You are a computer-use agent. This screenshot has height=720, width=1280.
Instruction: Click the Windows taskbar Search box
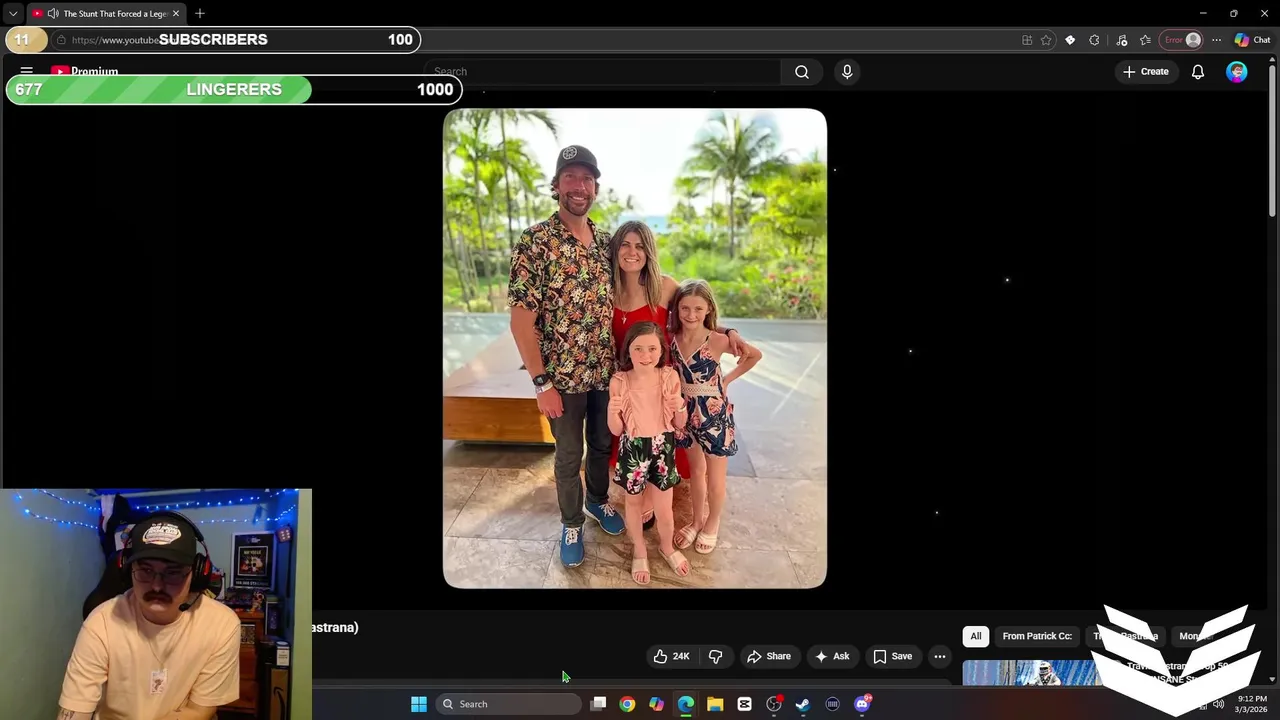[x=510, y=704]
